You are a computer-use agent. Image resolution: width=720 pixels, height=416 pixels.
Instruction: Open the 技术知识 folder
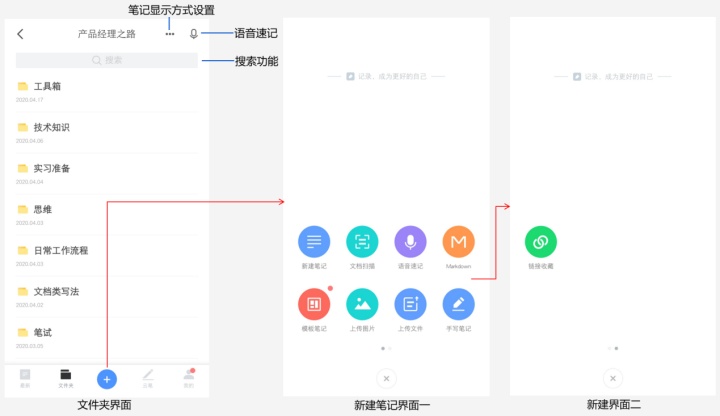(x=51, y=128)
